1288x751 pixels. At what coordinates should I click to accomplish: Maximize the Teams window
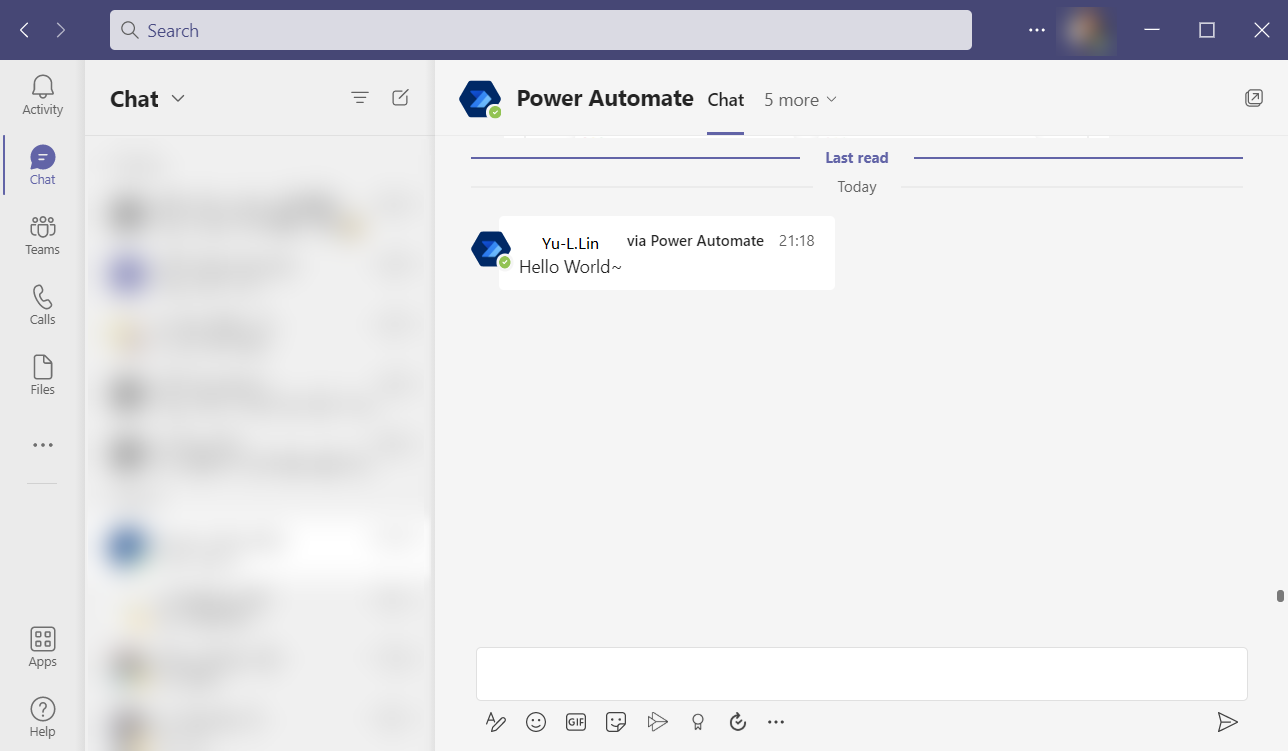(x=1207, y=30)
